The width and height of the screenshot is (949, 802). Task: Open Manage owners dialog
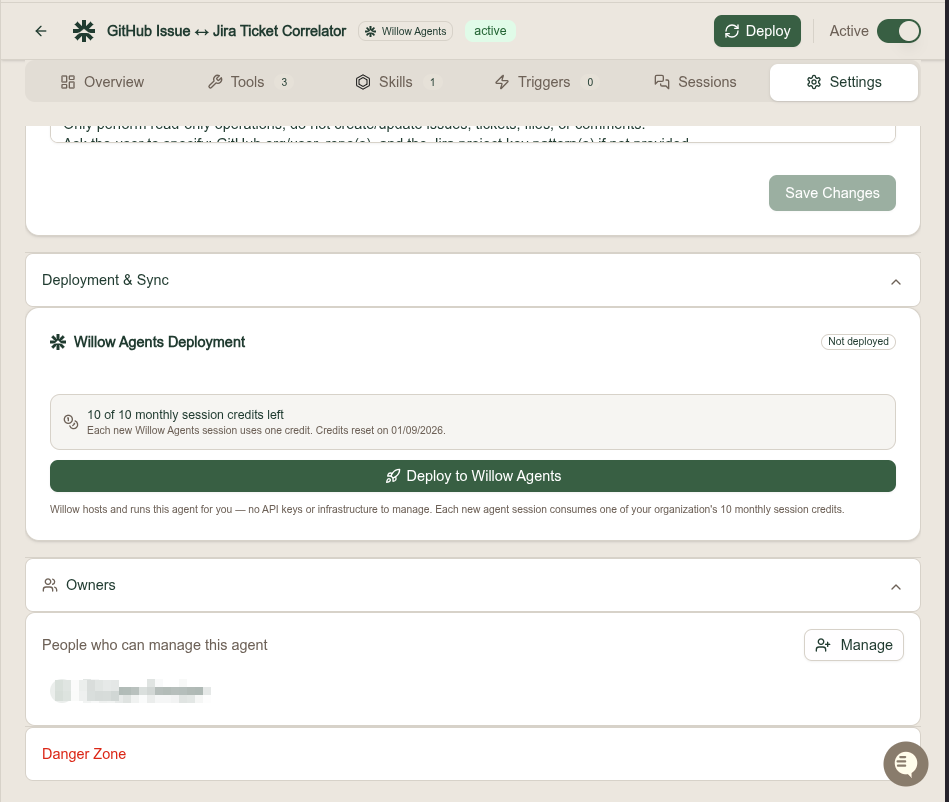coord(853,645)
